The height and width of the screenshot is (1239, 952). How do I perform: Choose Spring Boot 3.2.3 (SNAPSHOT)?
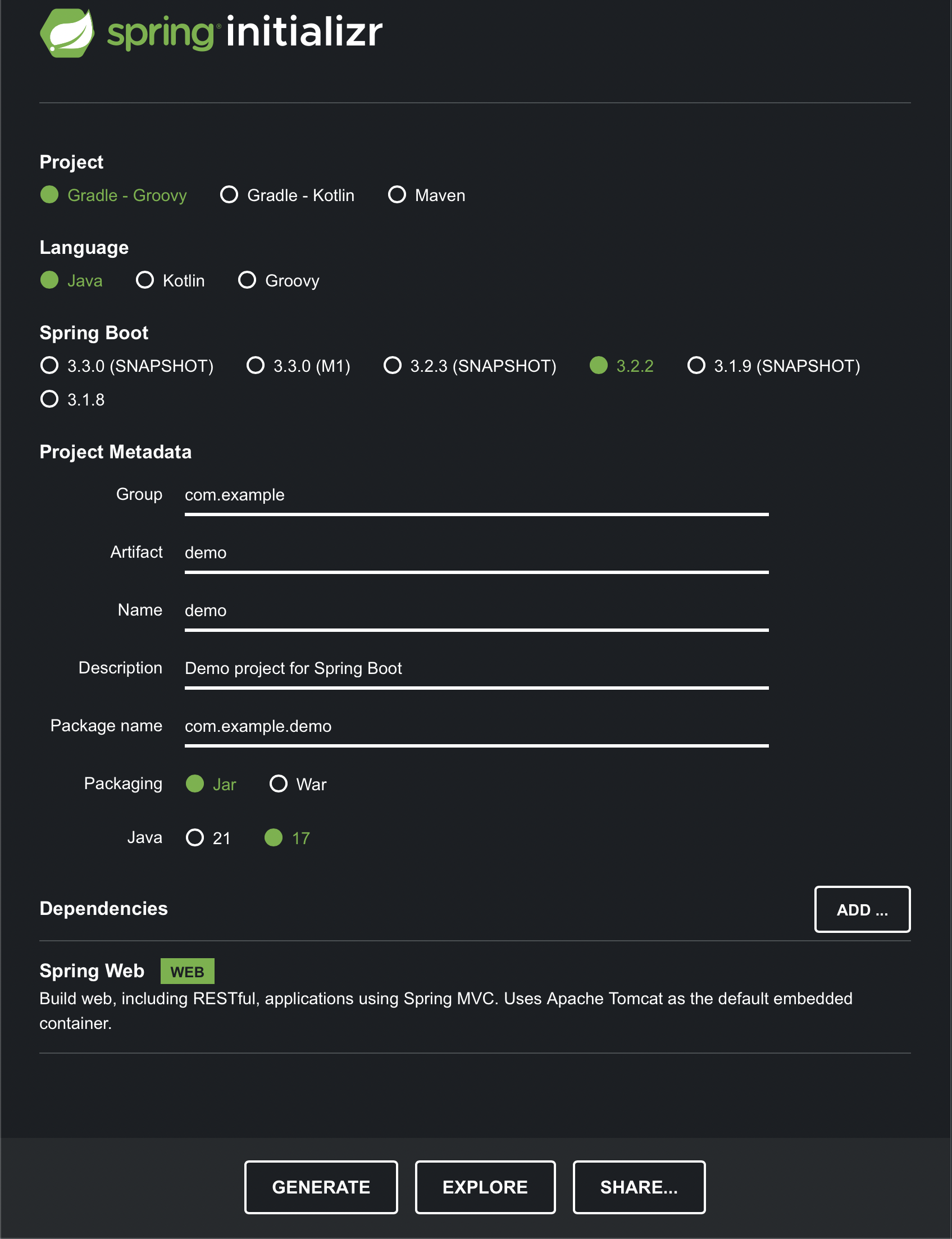pyautogui.click(x=470, y=366)
